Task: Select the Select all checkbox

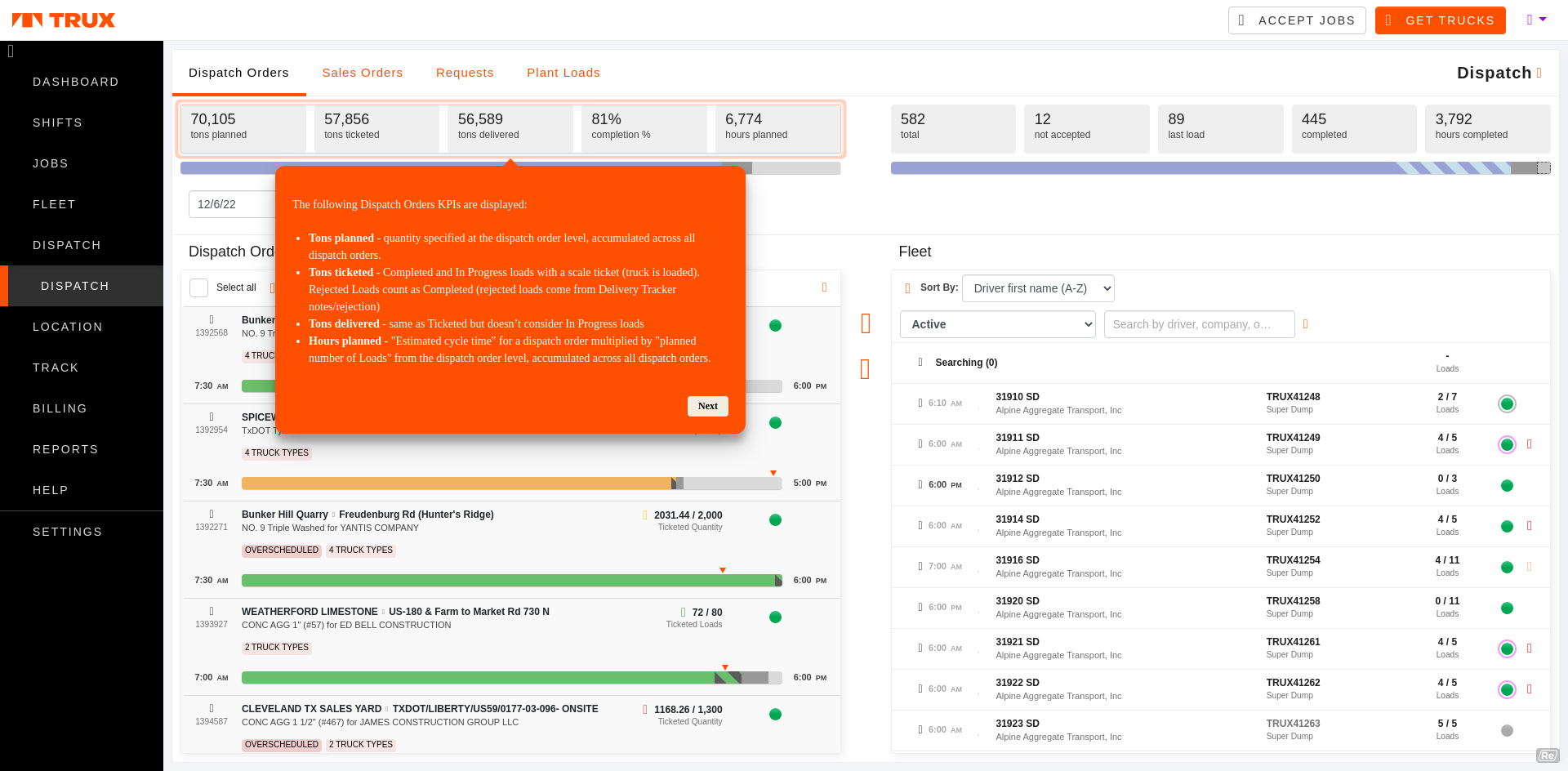Action: tap(198, 287)
